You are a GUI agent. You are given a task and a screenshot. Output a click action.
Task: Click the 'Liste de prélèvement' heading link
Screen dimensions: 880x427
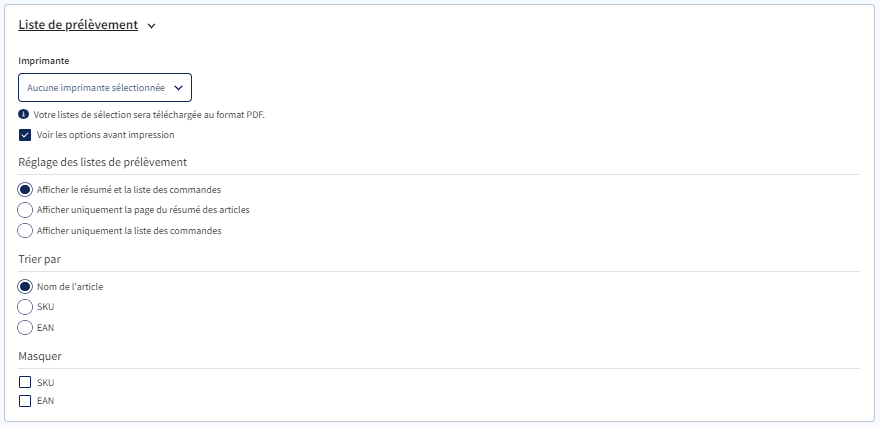coord(78,25)
